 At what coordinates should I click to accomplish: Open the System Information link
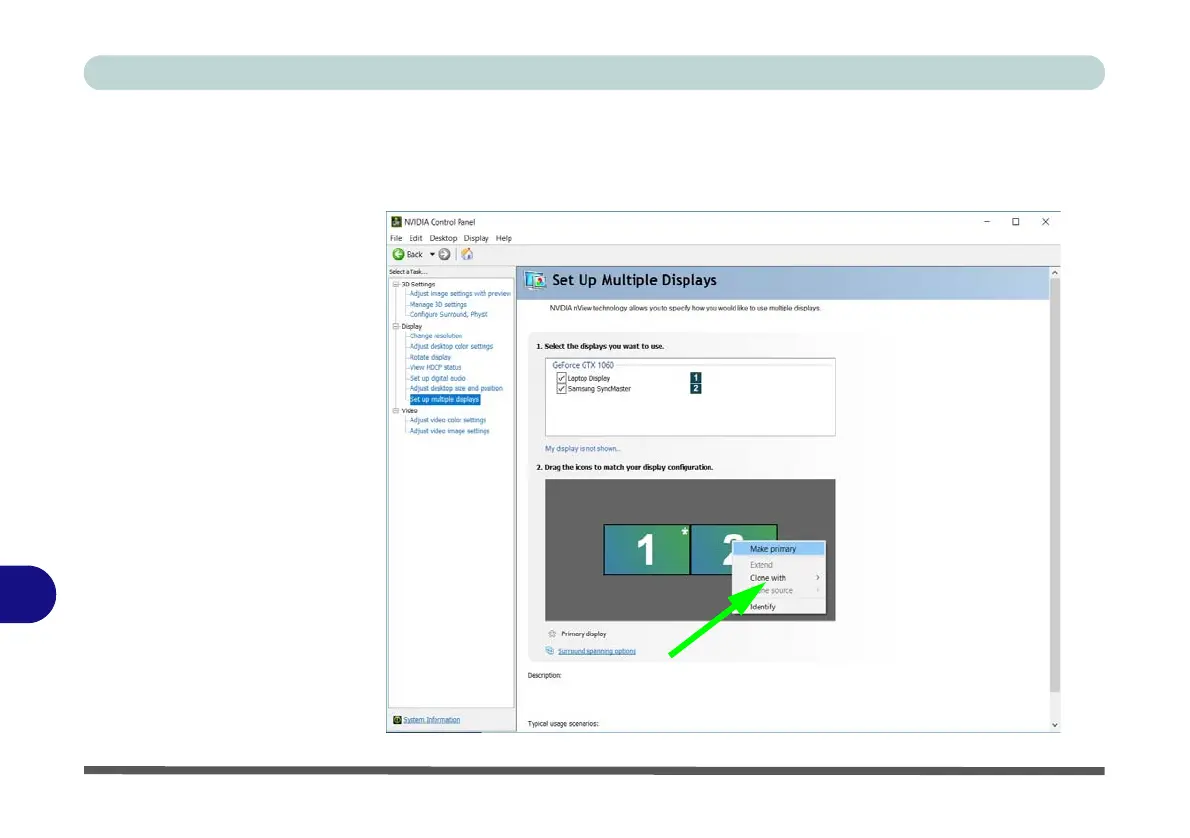(431, 720)
